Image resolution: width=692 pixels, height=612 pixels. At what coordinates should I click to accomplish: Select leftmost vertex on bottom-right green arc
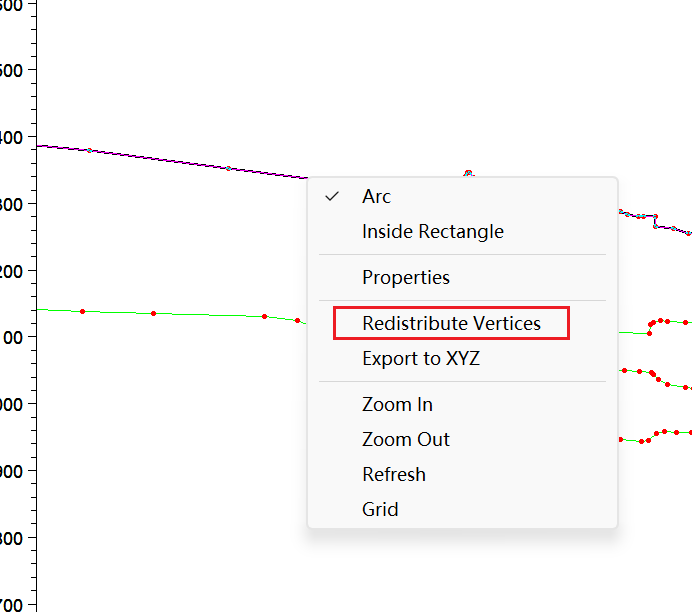(x=621, y=439)
